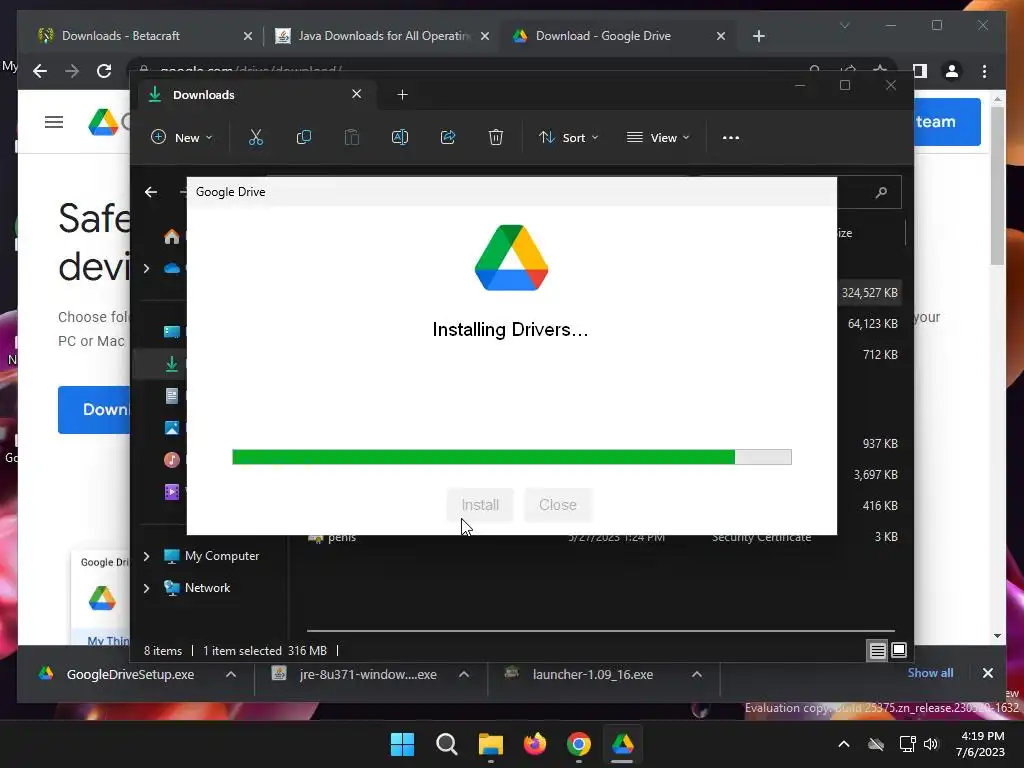Select Pictures icon in Explorer sidebar

click(172, 428)
